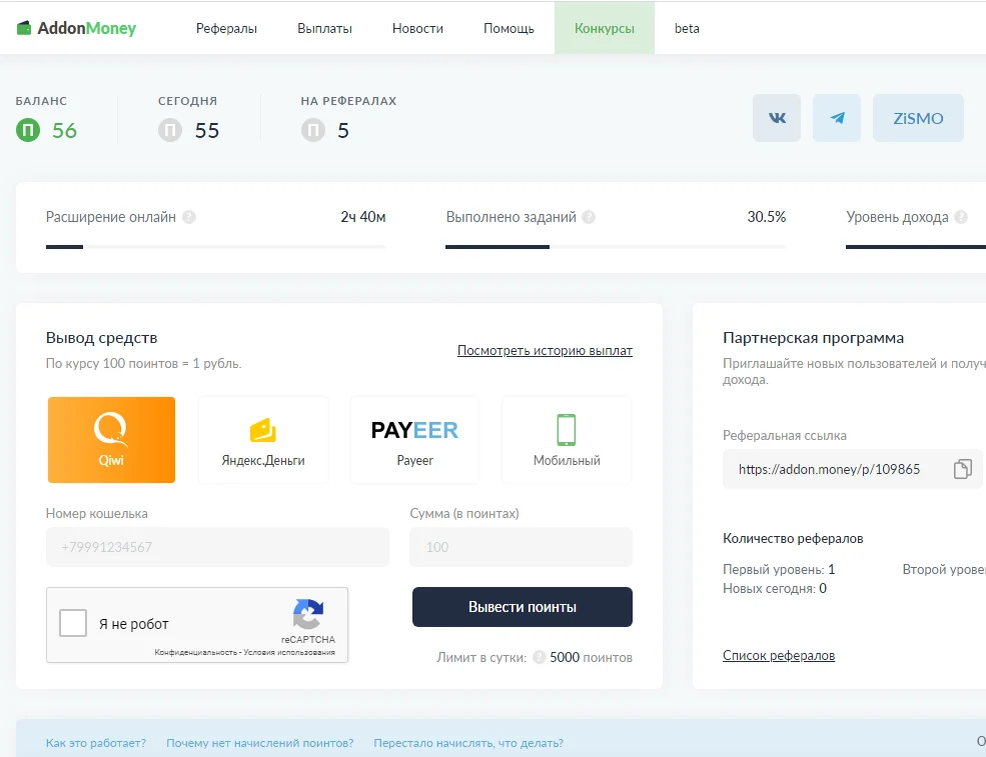Copy the referral link

tap(963, 469)
